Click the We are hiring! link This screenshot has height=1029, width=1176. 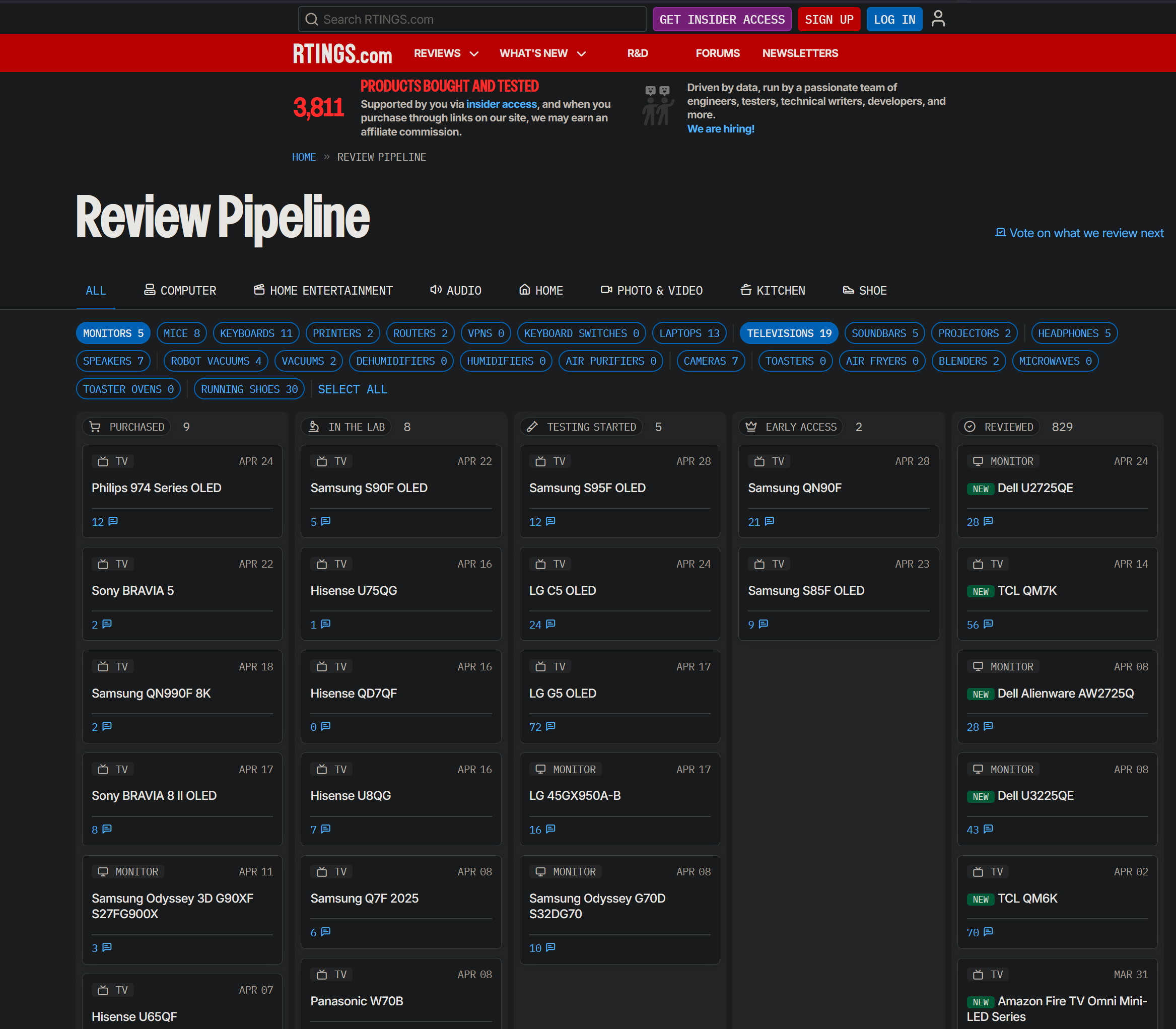coord(721,128)
